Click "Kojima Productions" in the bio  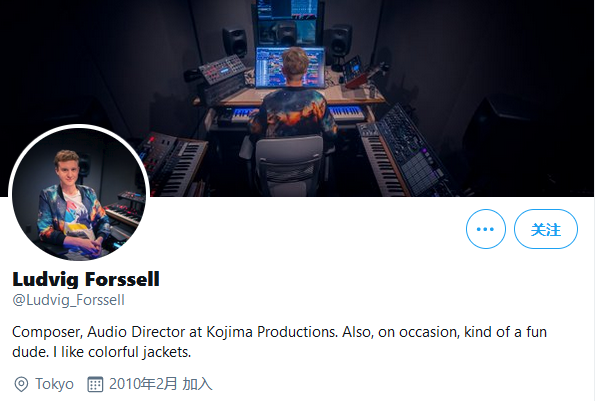click(x=272, y=332)
